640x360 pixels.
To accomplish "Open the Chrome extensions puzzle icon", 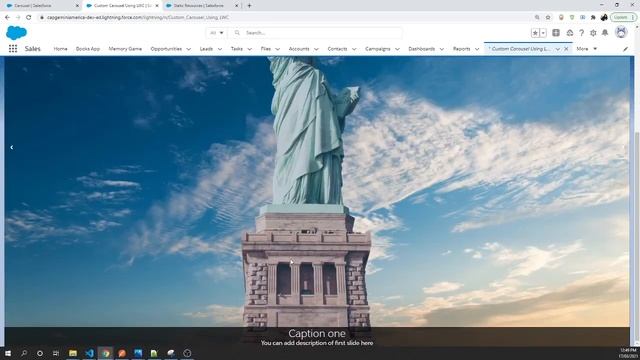I will tap(593, 17).
